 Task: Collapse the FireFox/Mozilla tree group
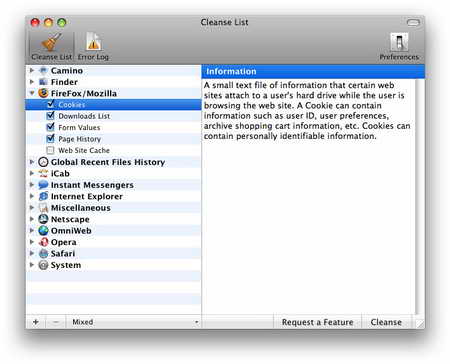(x=32, y=93)
